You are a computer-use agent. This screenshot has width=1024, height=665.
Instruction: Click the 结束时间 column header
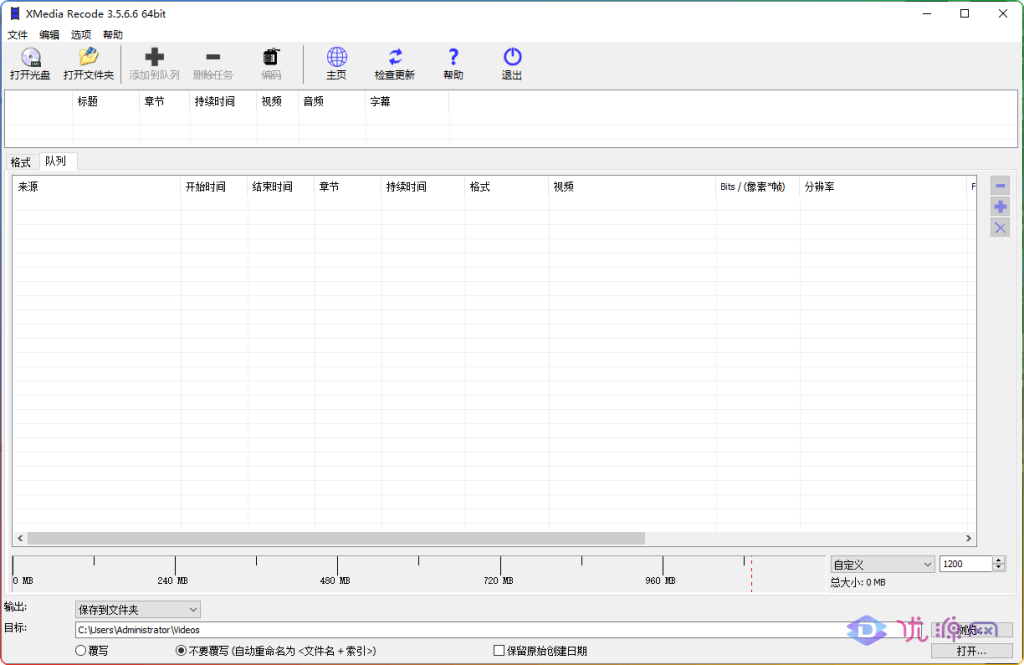point(281,187)
